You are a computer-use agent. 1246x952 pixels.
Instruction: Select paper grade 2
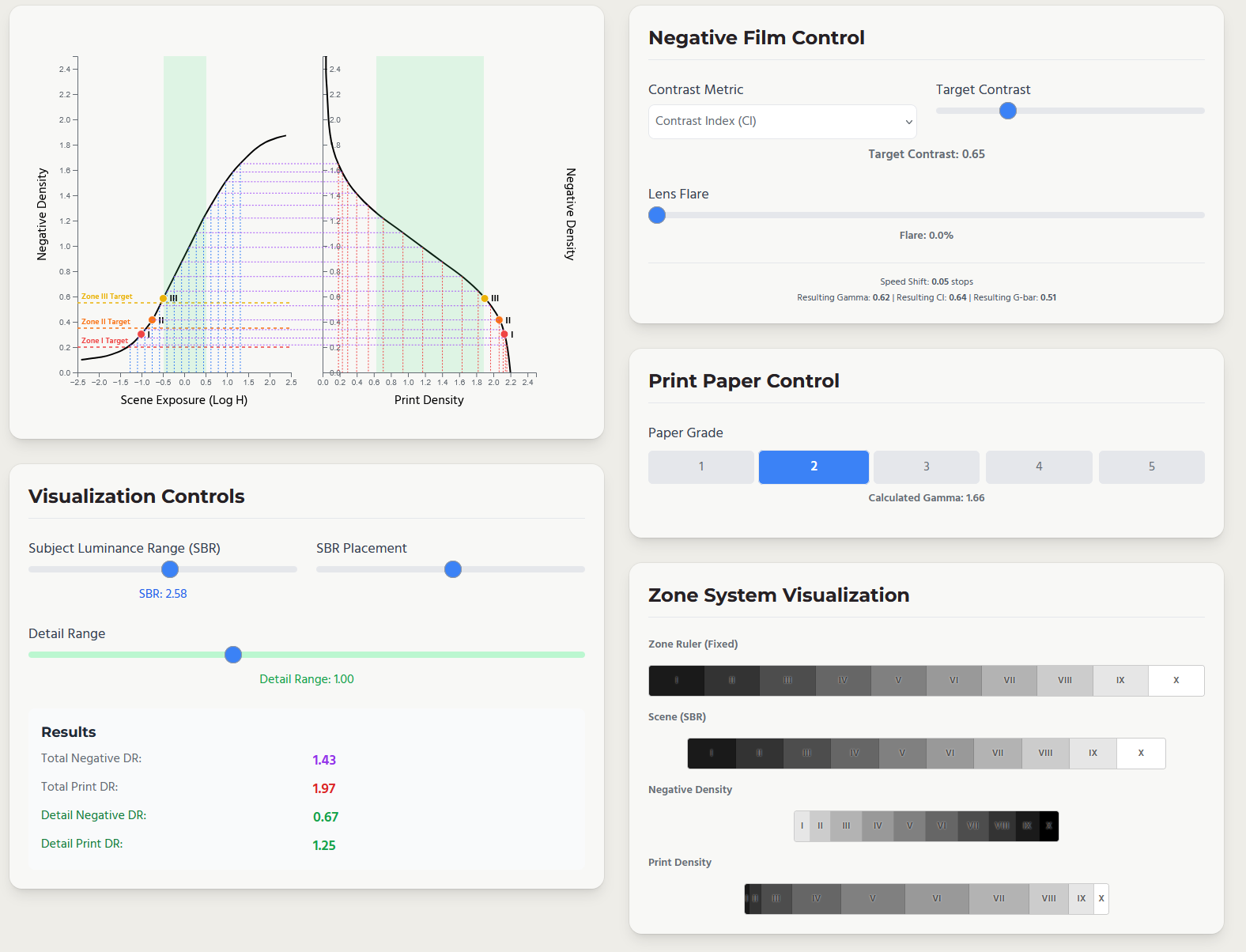[x=814, y=467]
